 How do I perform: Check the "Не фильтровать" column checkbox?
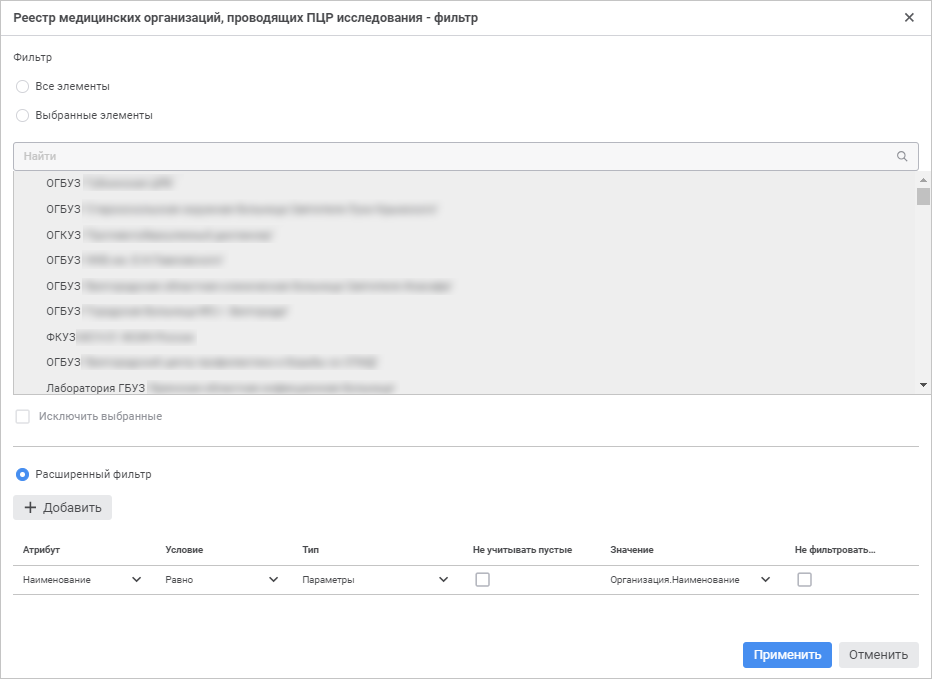click(x=804, y=579)
